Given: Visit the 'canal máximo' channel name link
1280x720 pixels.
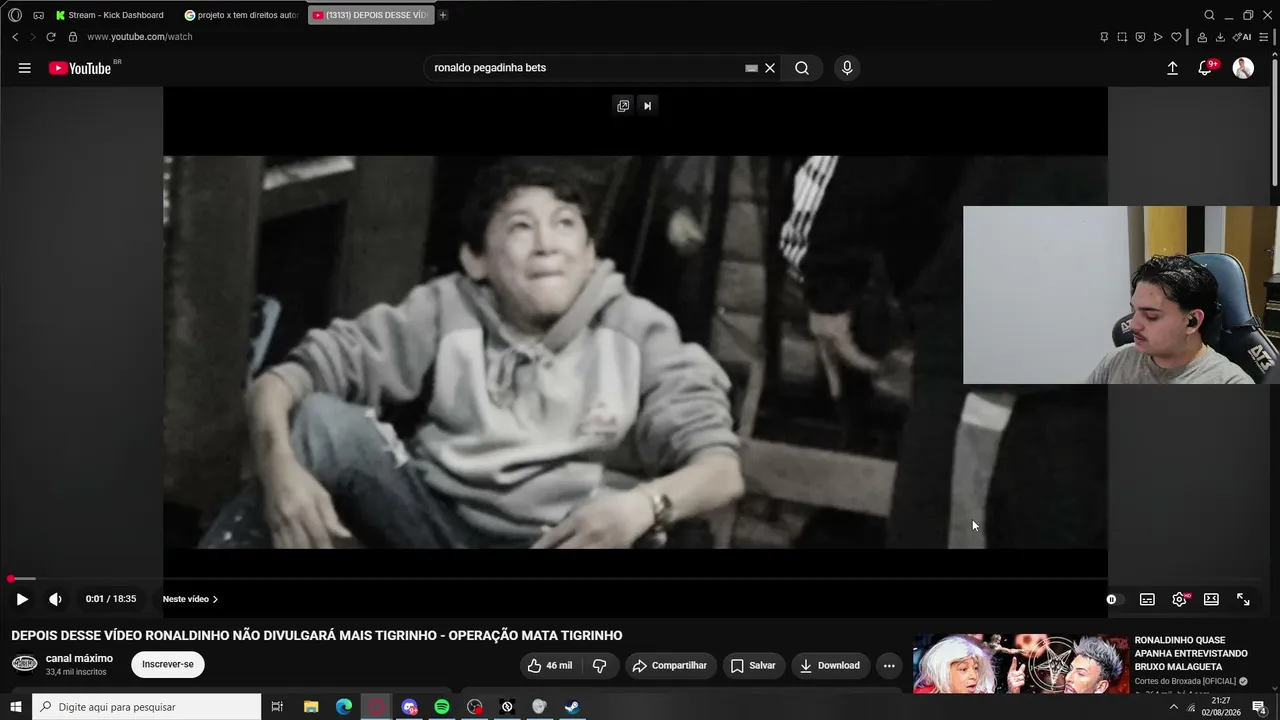Looking at the screenshot, I should 79,658.
